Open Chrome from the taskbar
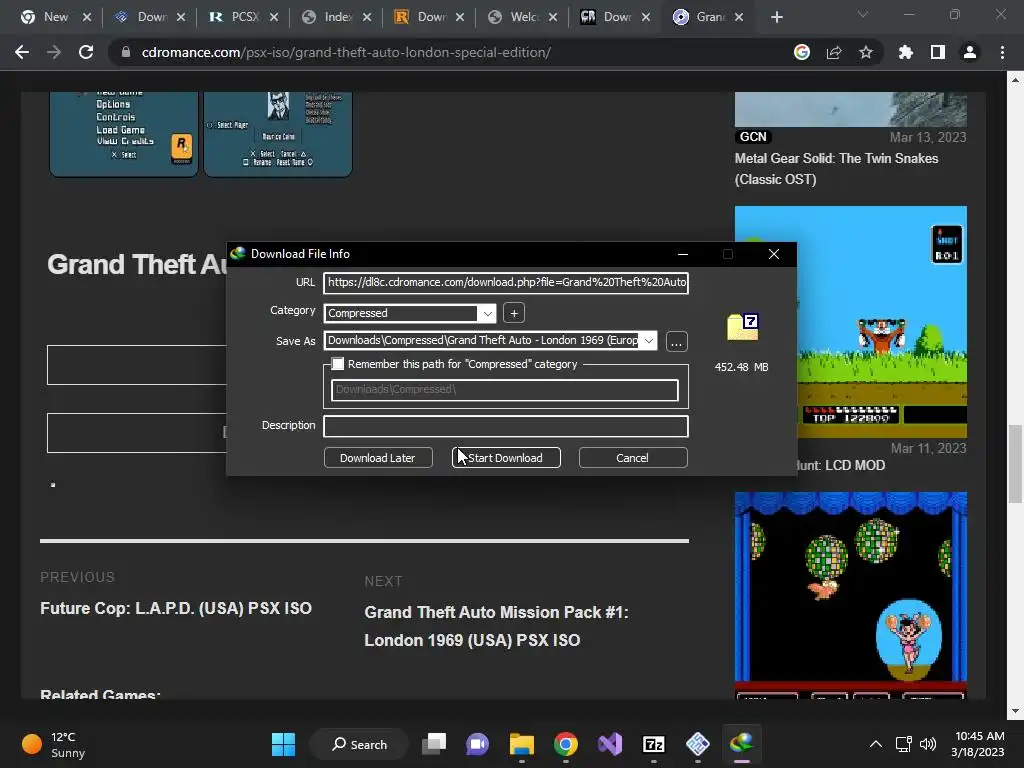The width and height of the screenshot is (1024, 768). click(566, 744)
